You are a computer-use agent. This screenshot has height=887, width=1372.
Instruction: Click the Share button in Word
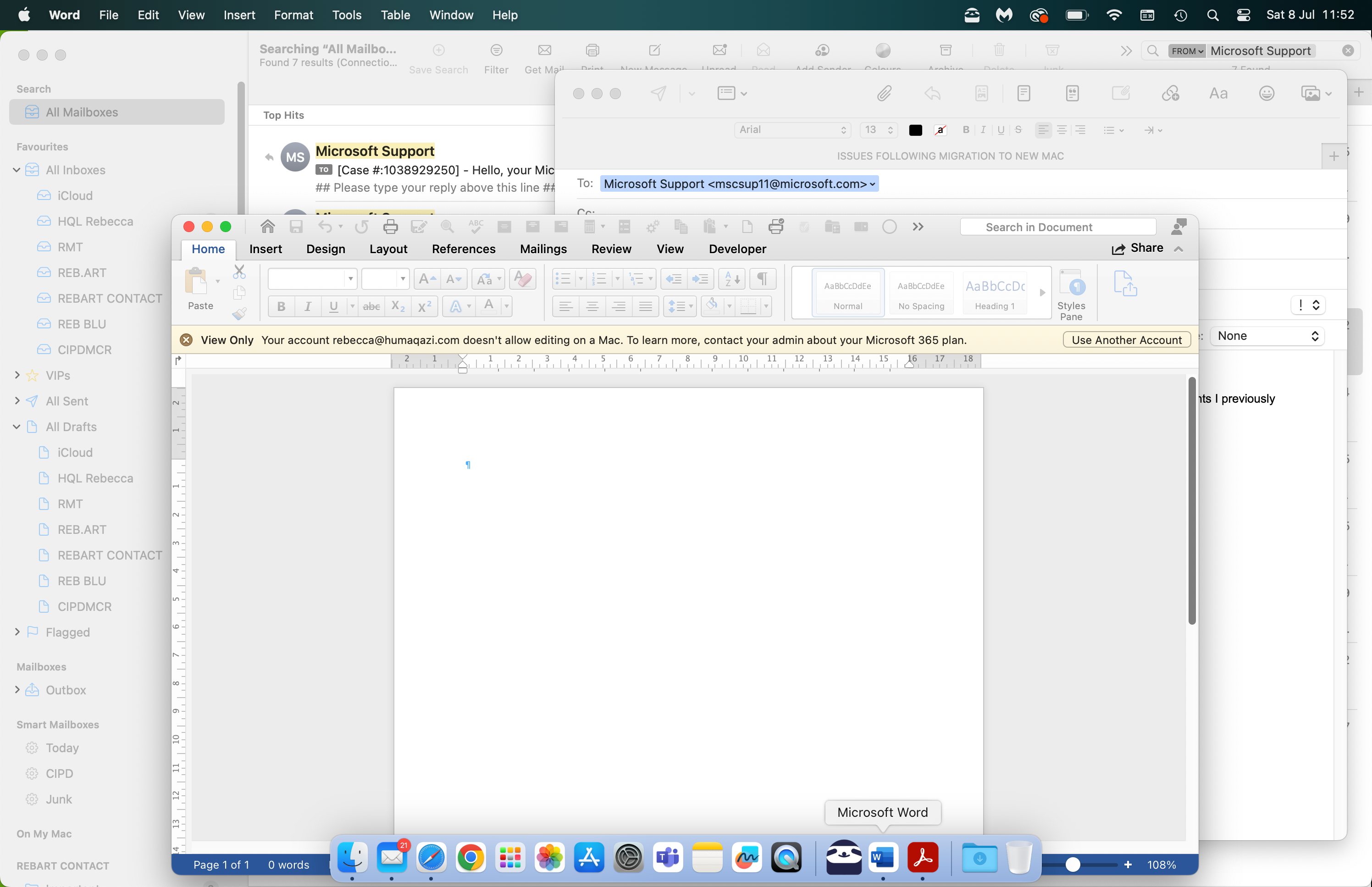[x=1137, y=248]
